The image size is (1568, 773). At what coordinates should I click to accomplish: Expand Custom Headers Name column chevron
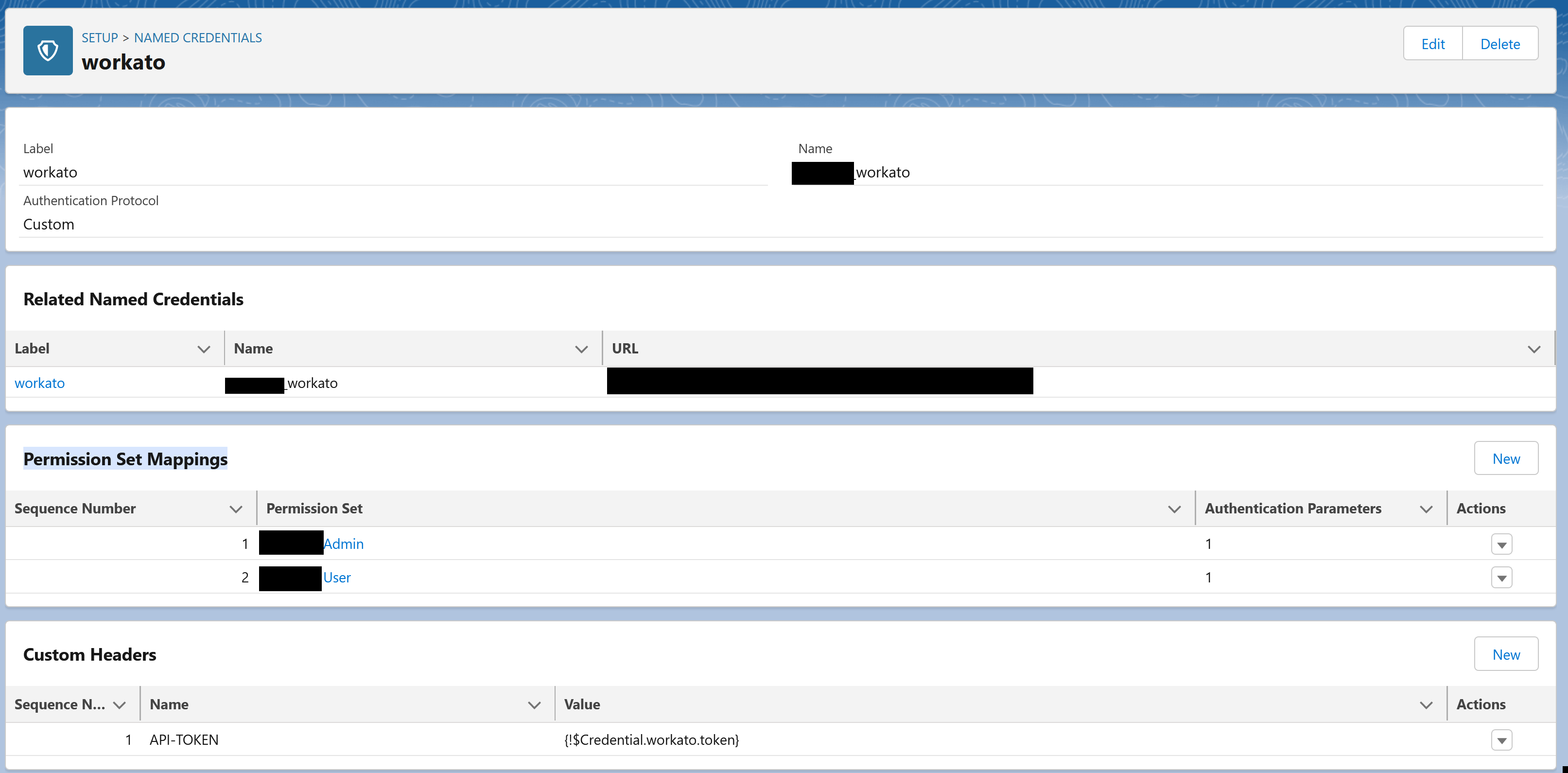[534, 705]
